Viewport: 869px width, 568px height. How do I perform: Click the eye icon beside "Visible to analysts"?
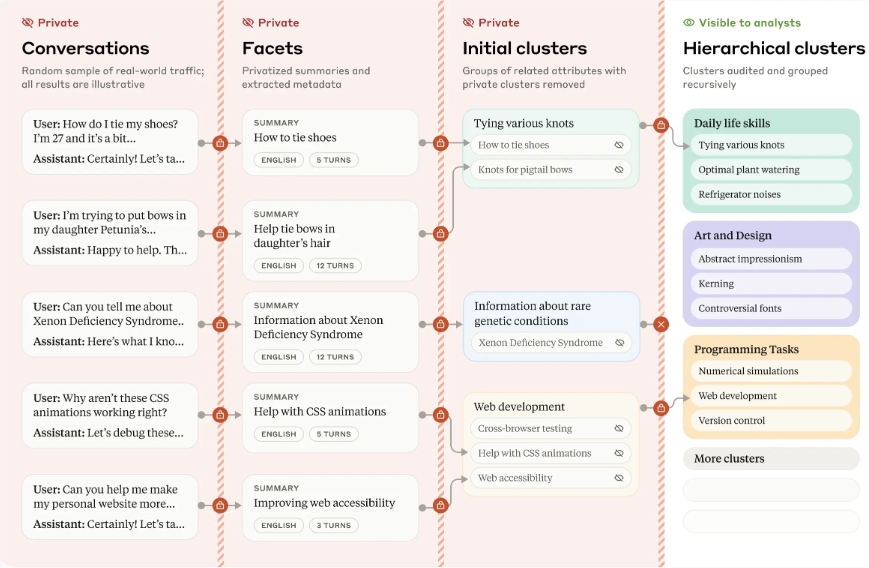(689, 23)
